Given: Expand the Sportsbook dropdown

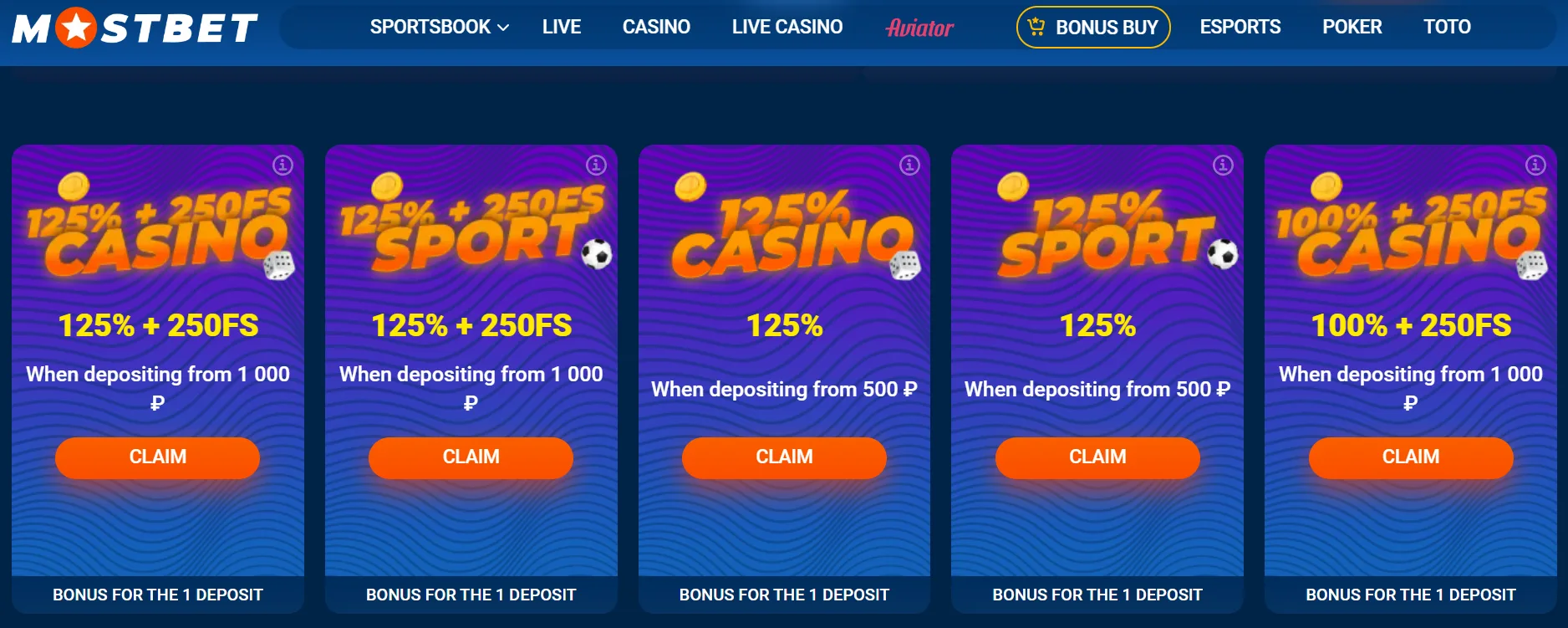Looking at the screenshot, I should click(439, 27).
